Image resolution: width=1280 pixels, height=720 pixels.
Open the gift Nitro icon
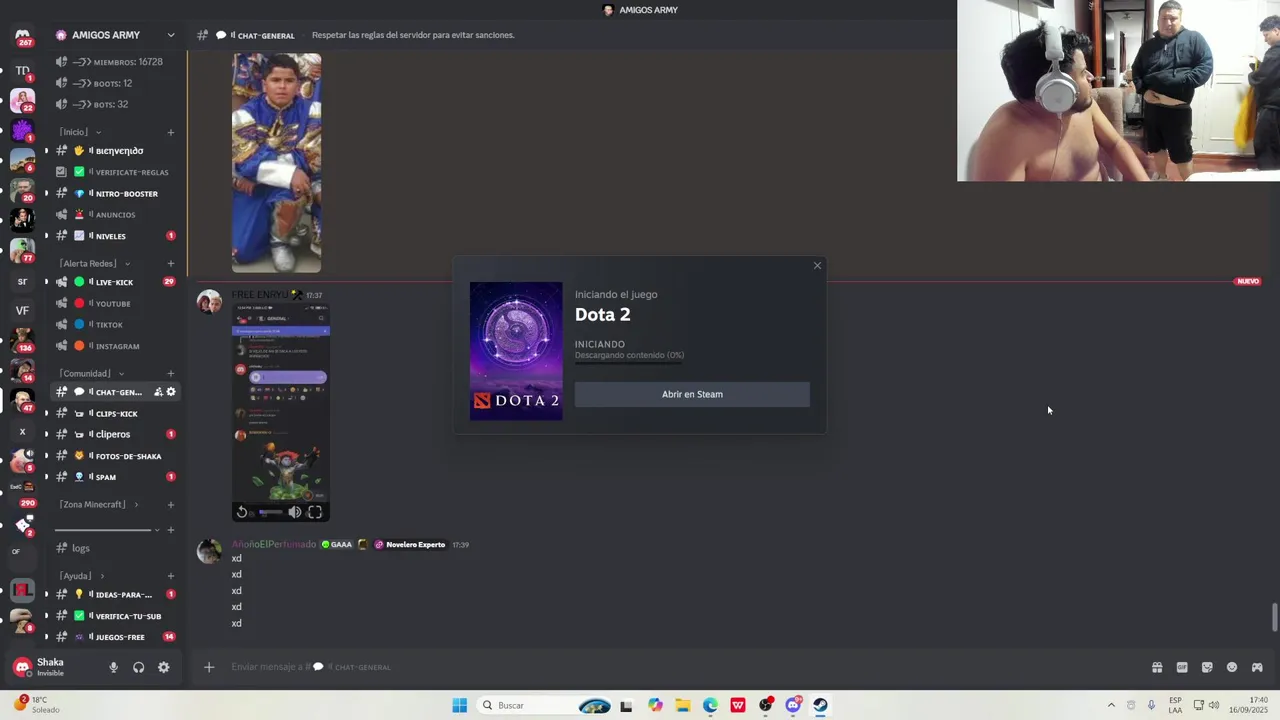1157,667
